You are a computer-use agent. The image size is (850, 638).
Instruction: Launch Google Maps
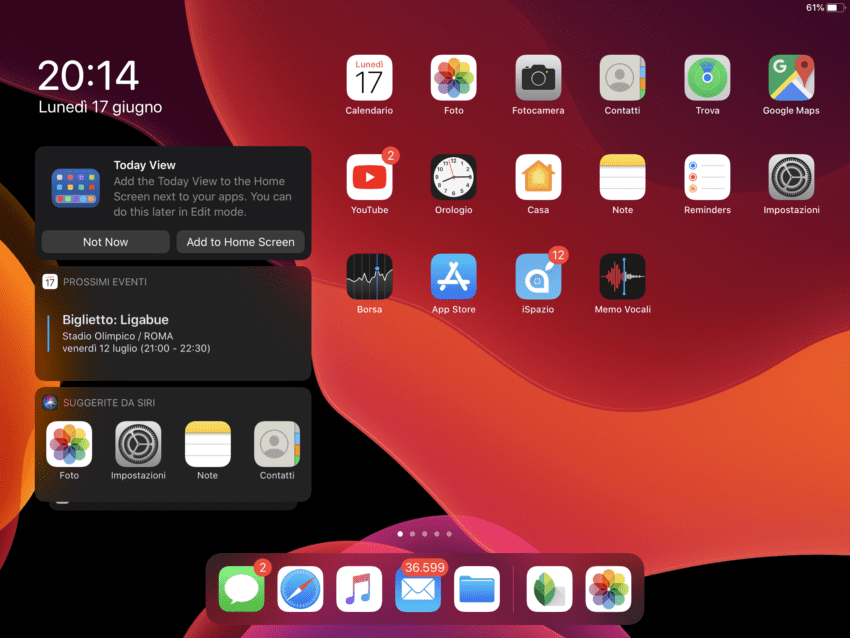[x=791, y=78]
